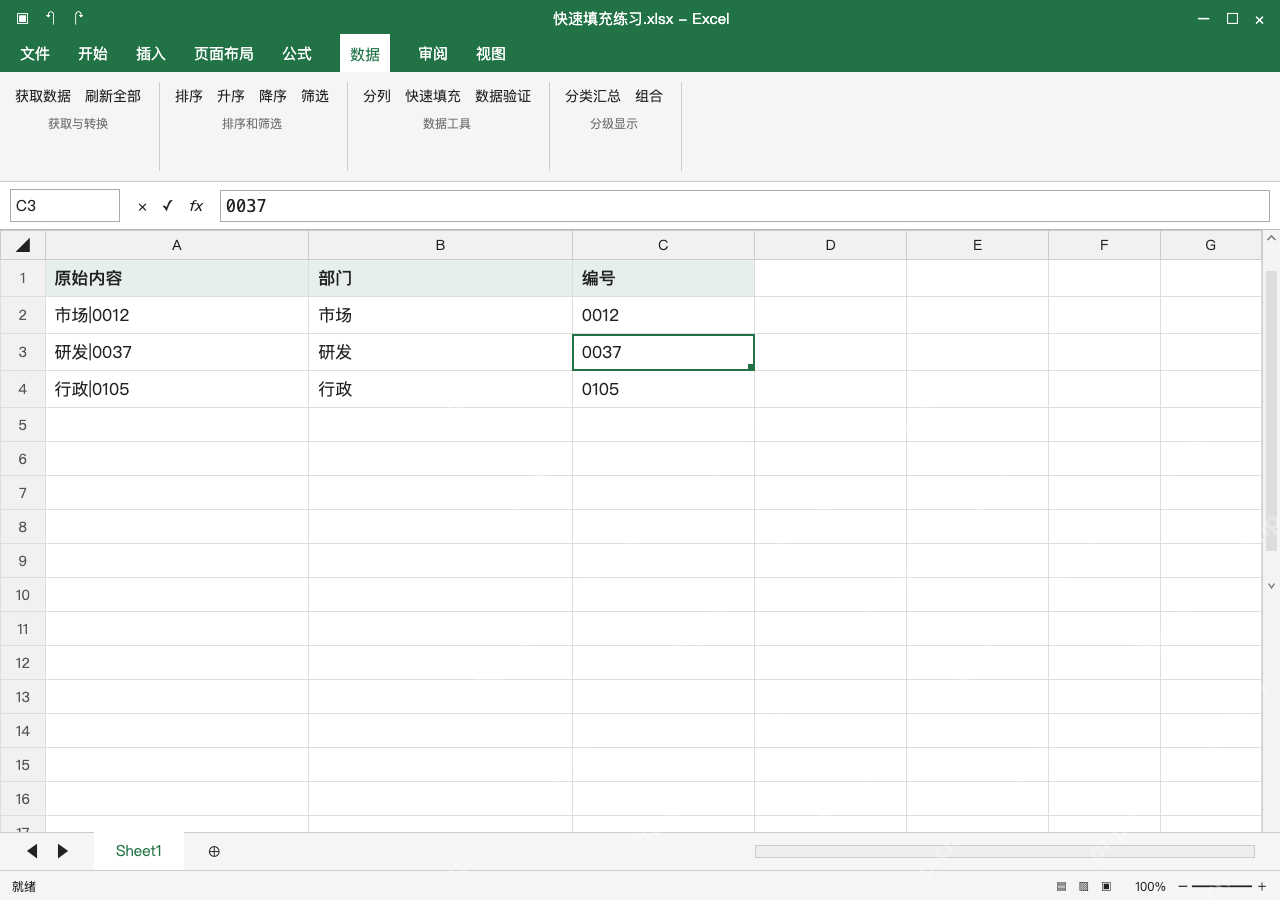Click the 分列 button

click(377, 96)
